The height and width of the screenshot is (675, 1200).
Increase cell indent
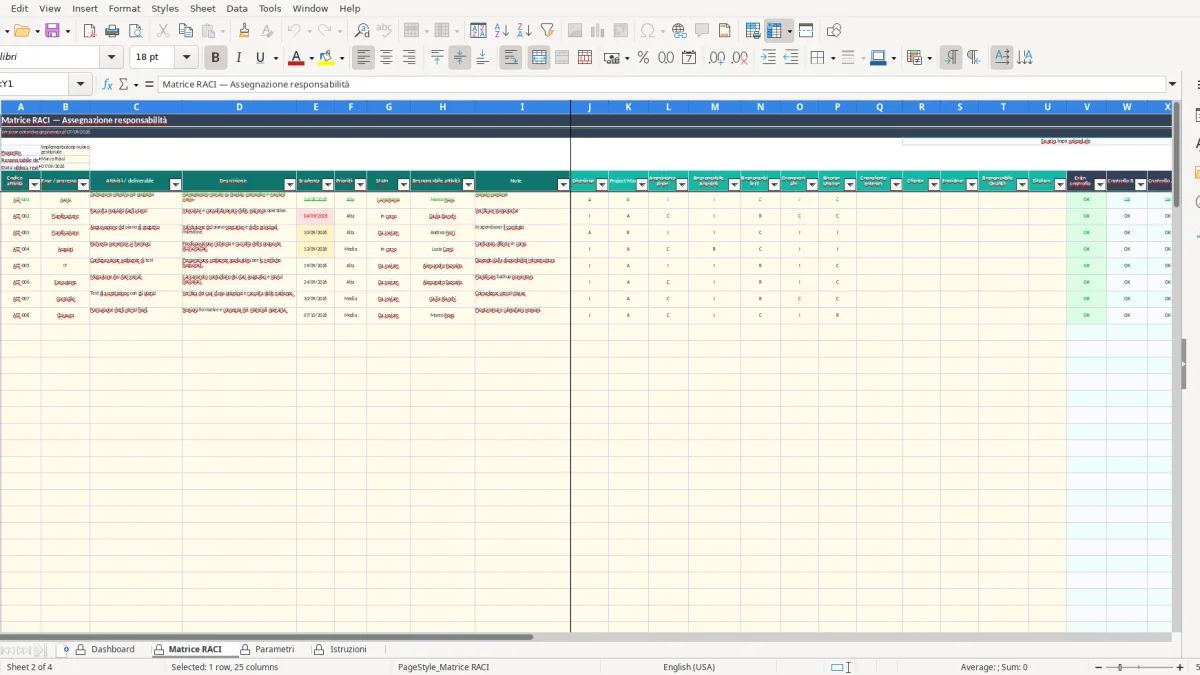pyautogui.click(x=768, y=58)
